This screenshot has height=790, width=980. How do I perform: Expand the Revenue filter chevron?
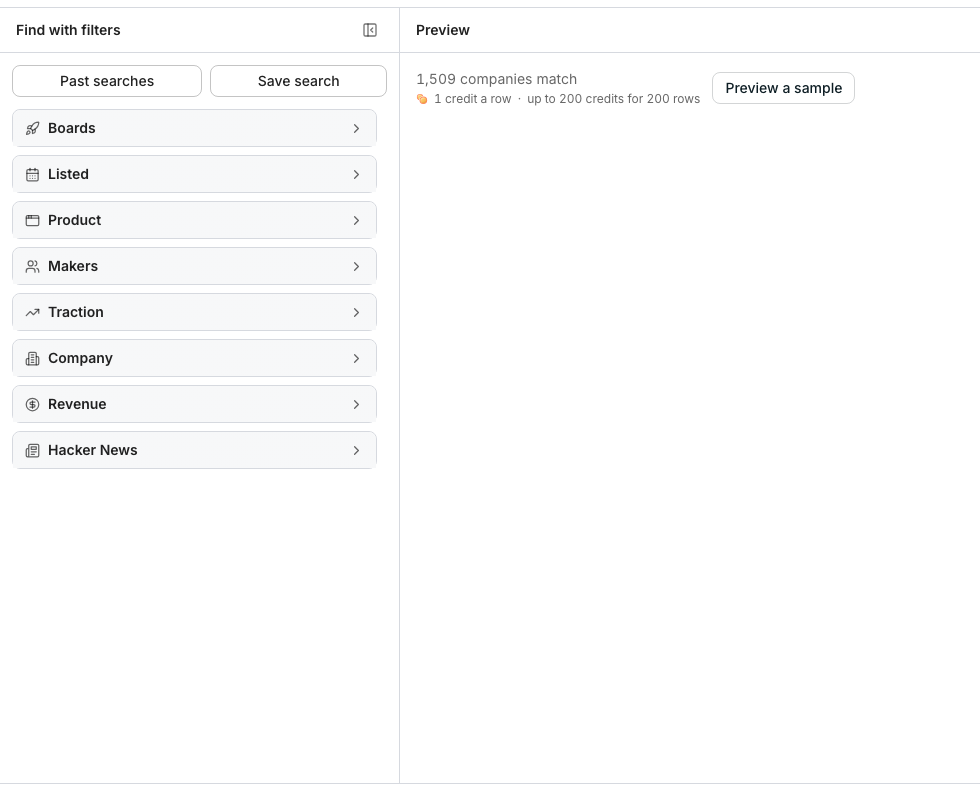click(x=356, y=404)
